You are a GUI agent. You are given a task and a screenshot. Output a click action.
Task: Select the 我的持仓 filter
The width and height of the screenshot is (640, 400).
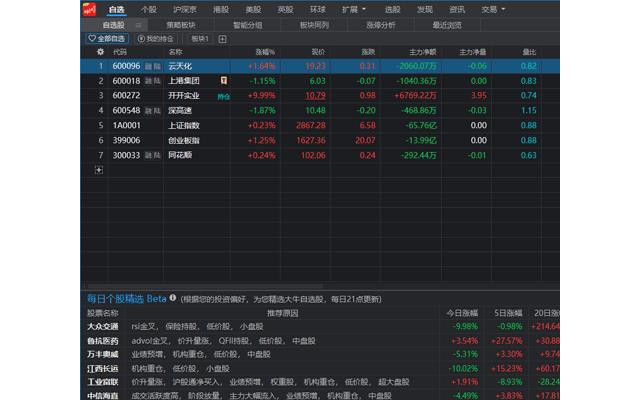coord(156,39)
